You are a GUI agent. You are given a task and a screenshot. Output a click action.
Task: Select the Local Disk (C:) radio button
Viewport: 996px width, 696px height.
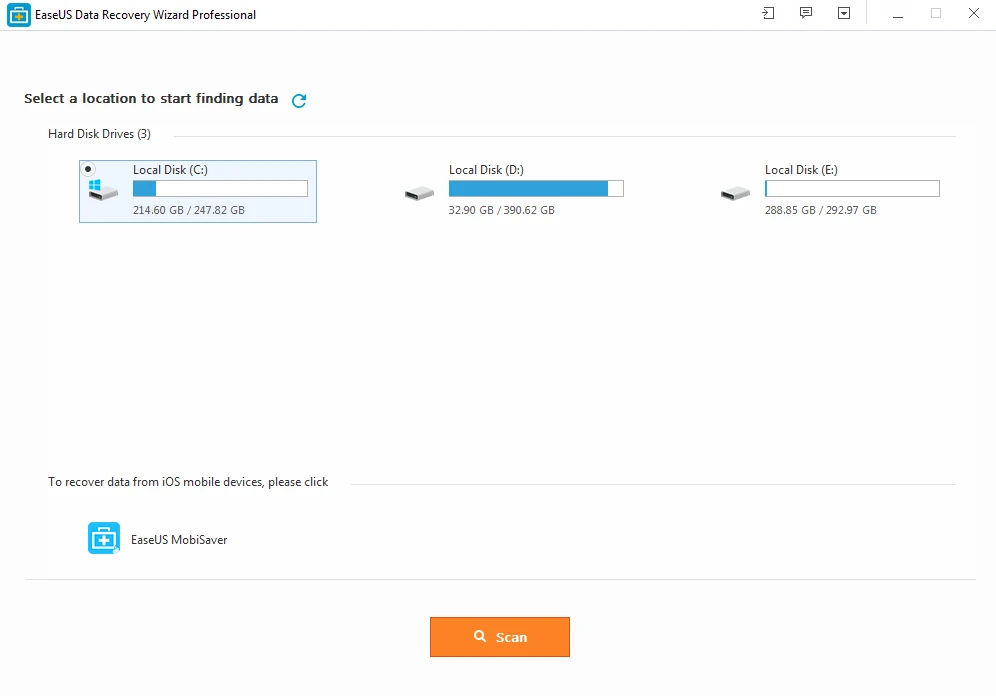click(89, 169)
